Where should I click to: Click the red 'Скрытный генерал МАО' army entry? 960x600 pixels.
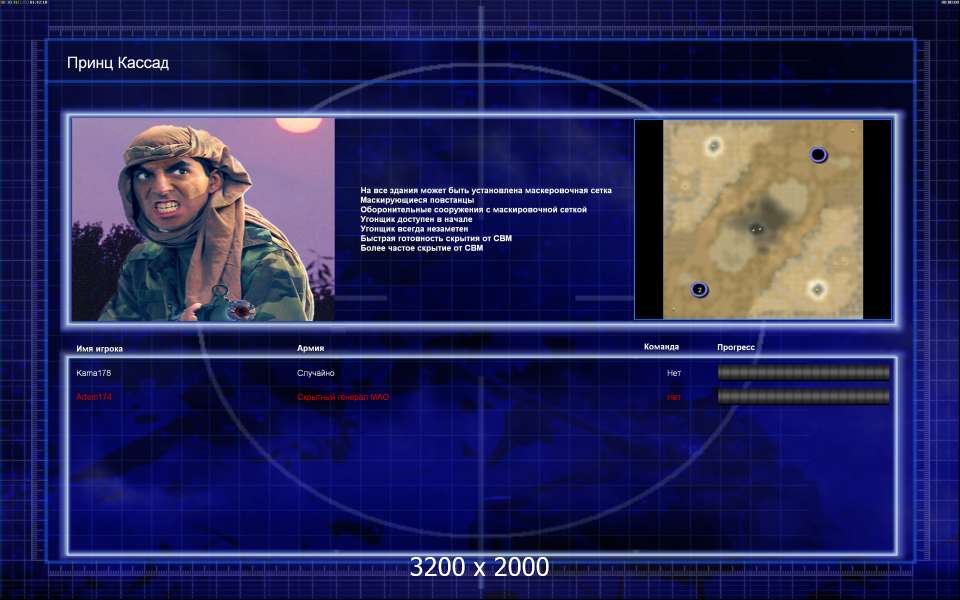click(x=343, y=397)
